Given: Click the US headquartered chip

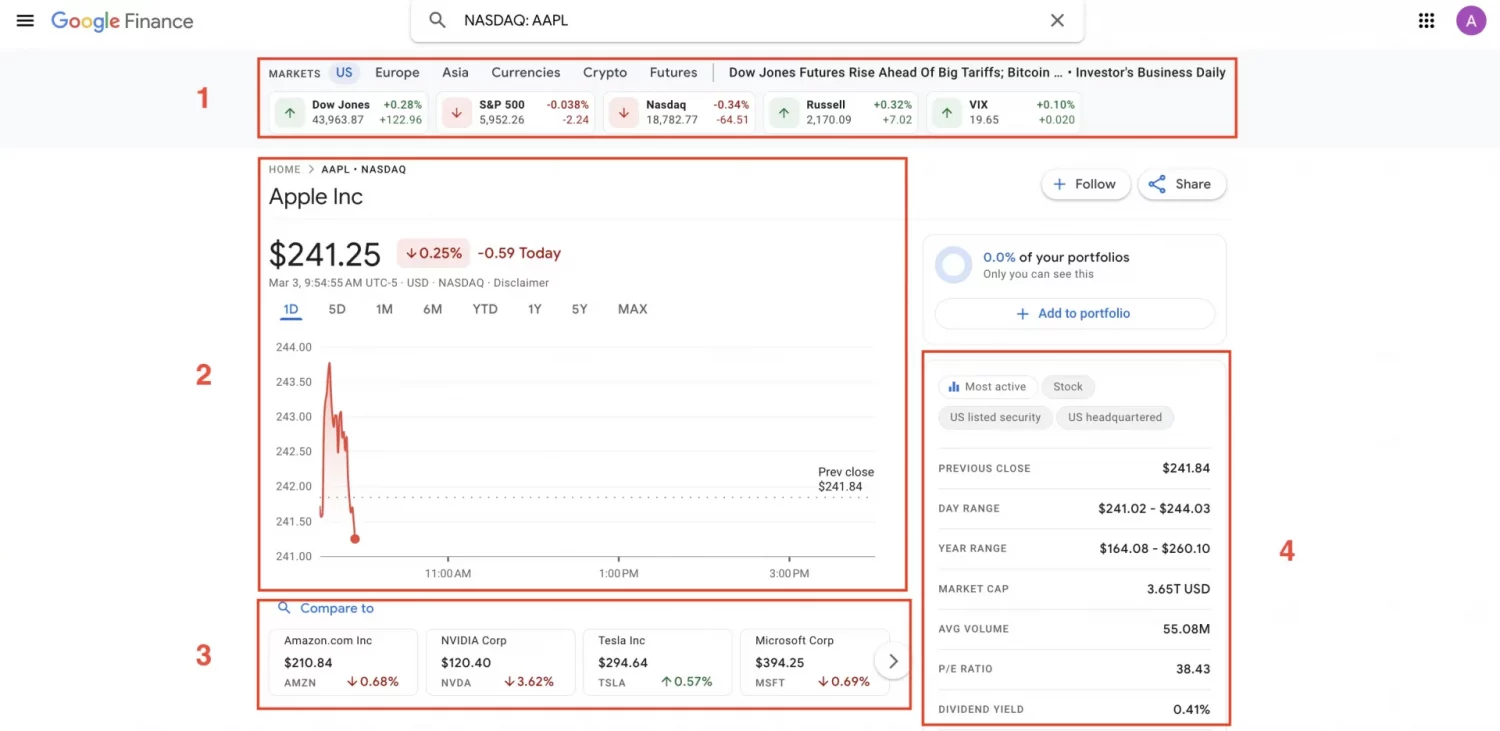Looking at the screenshot, I should pos(1115,417).
